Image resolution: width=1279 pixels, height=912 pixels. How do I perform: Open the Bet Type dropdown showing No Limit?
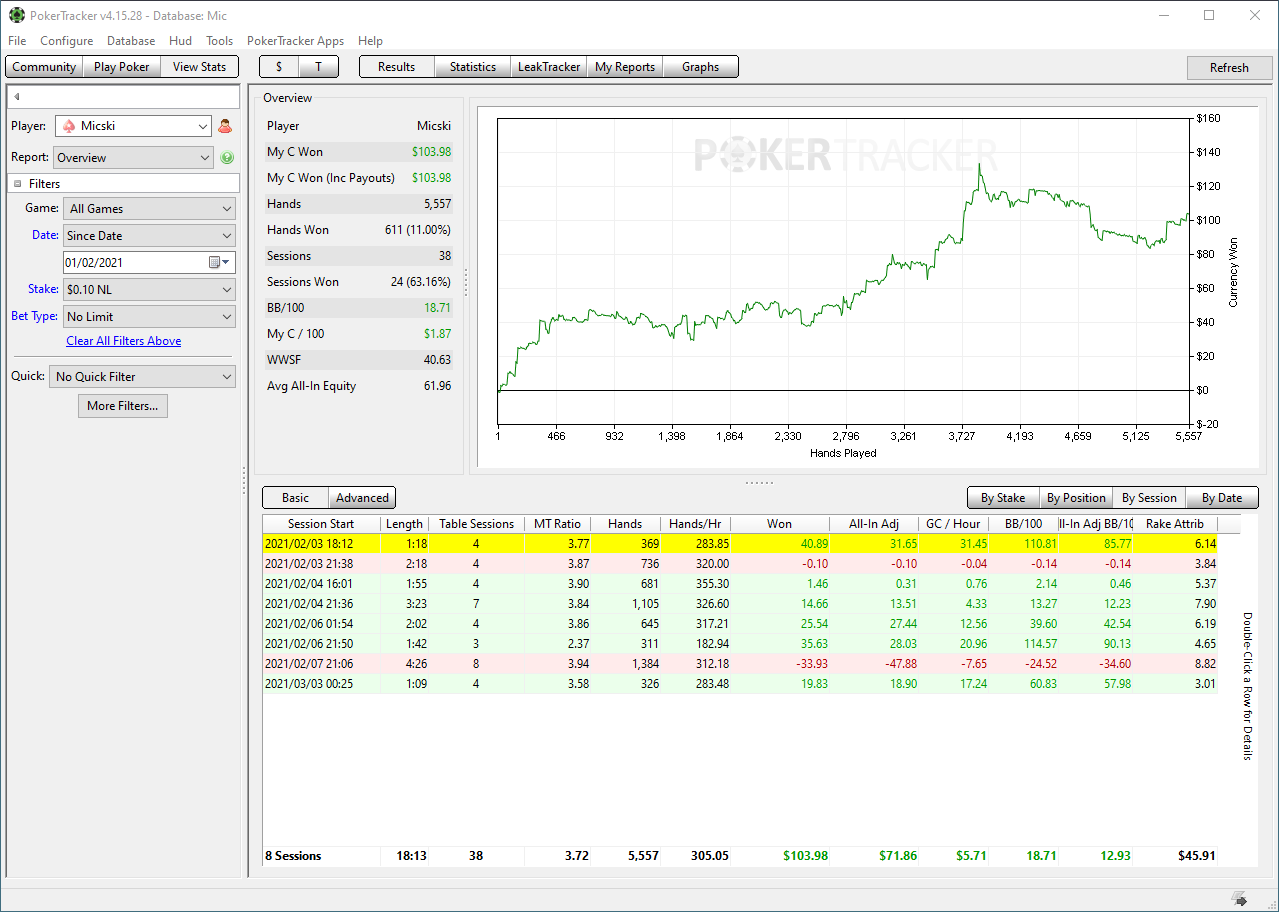pyautogui.click(x=149, y=317)
